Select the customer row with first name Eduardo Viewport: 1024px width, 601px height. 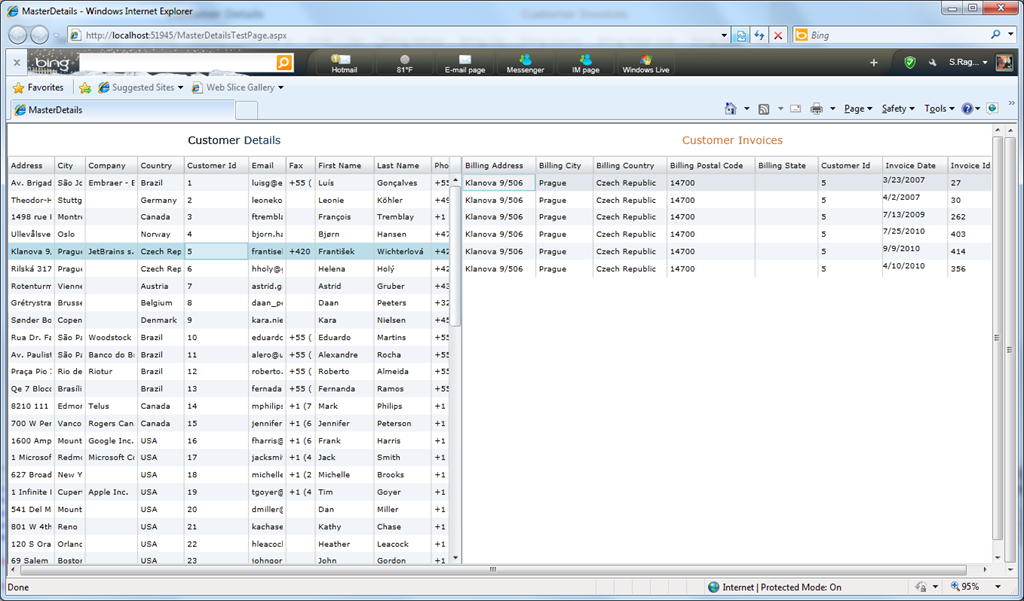[x=229, y=338]
